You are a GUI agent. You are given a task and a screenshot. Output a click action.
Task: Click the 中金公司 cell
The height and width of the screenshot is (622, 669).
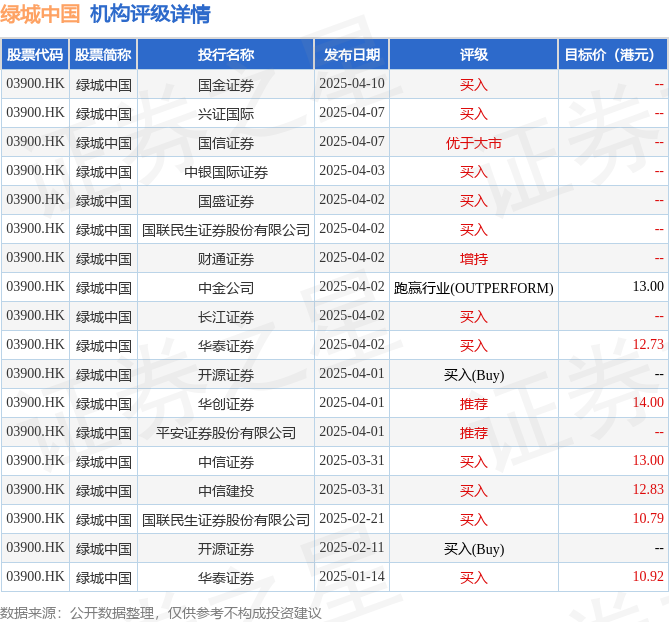pos(226,288)
